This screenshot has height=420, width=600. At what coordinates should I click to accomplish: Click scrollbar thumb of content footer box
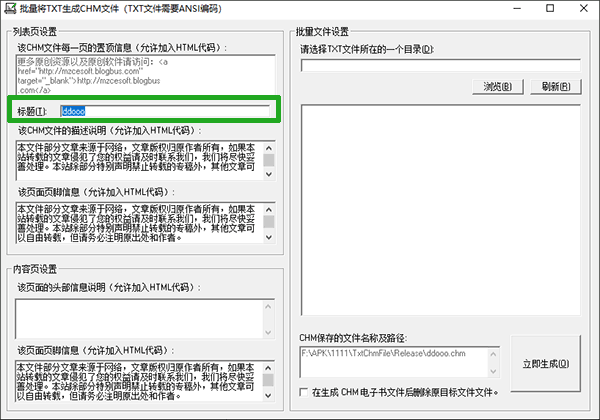268,380
